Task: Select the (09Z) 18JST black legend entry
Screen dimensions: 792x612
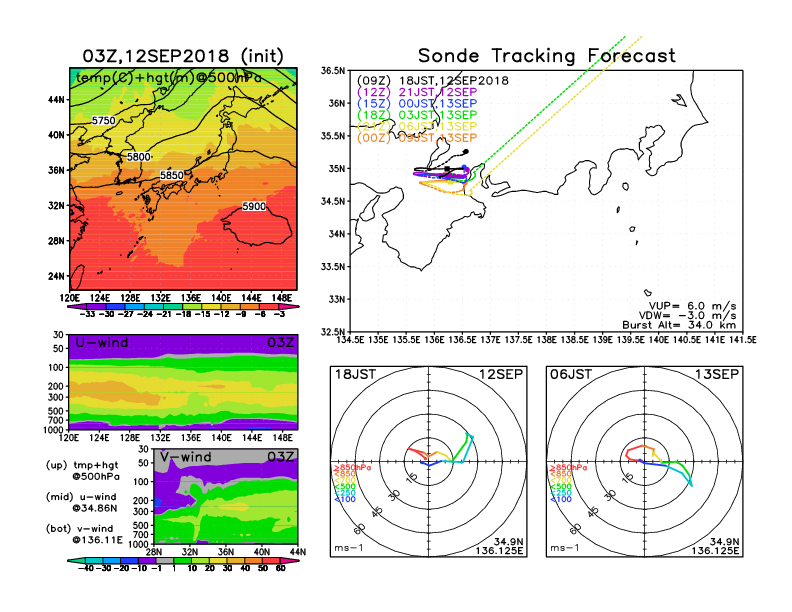Action: click(430, 80)
